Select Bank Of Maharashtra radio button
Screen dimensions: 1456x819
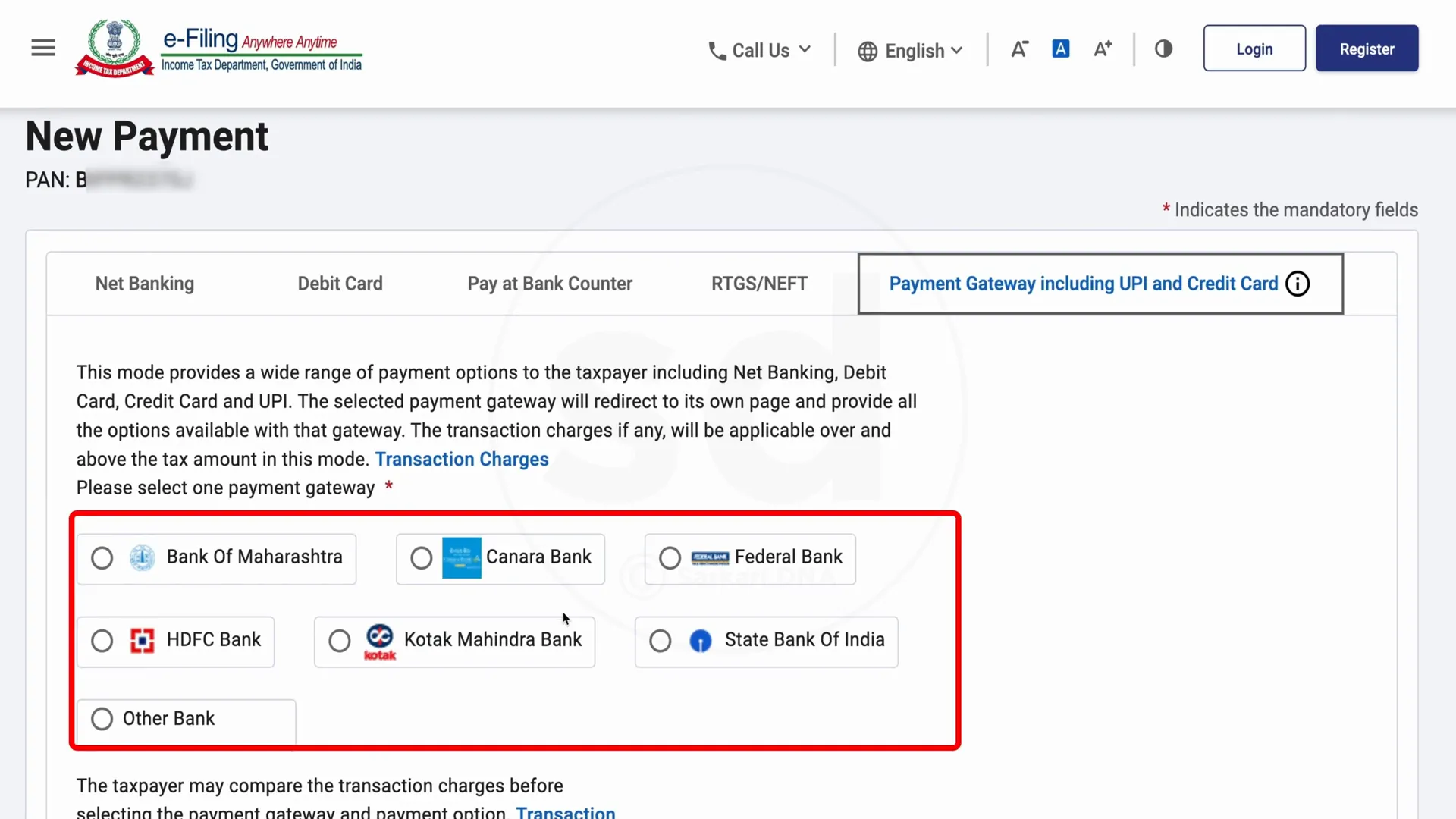[102, 558]
